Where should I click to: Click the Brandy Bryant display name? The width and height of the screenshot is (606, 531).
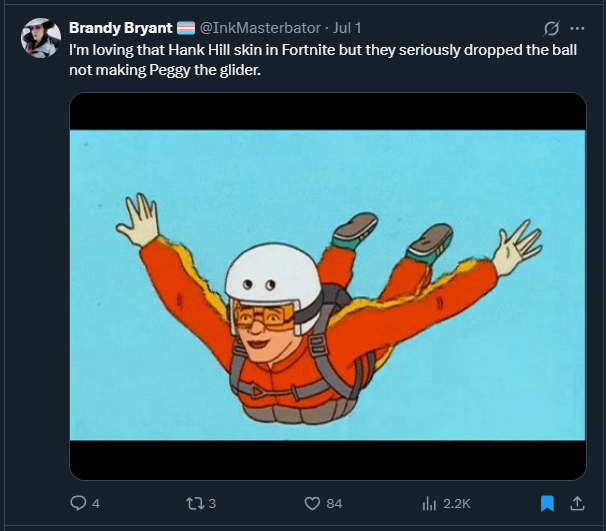[120, 28]
